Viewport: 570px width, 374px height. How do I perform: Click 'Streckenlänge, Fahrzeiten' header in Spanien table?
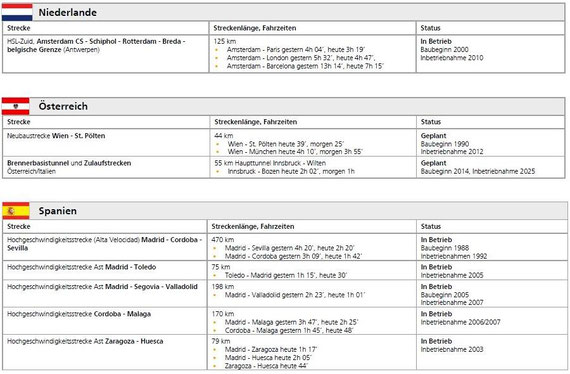(x=253, y=226)
